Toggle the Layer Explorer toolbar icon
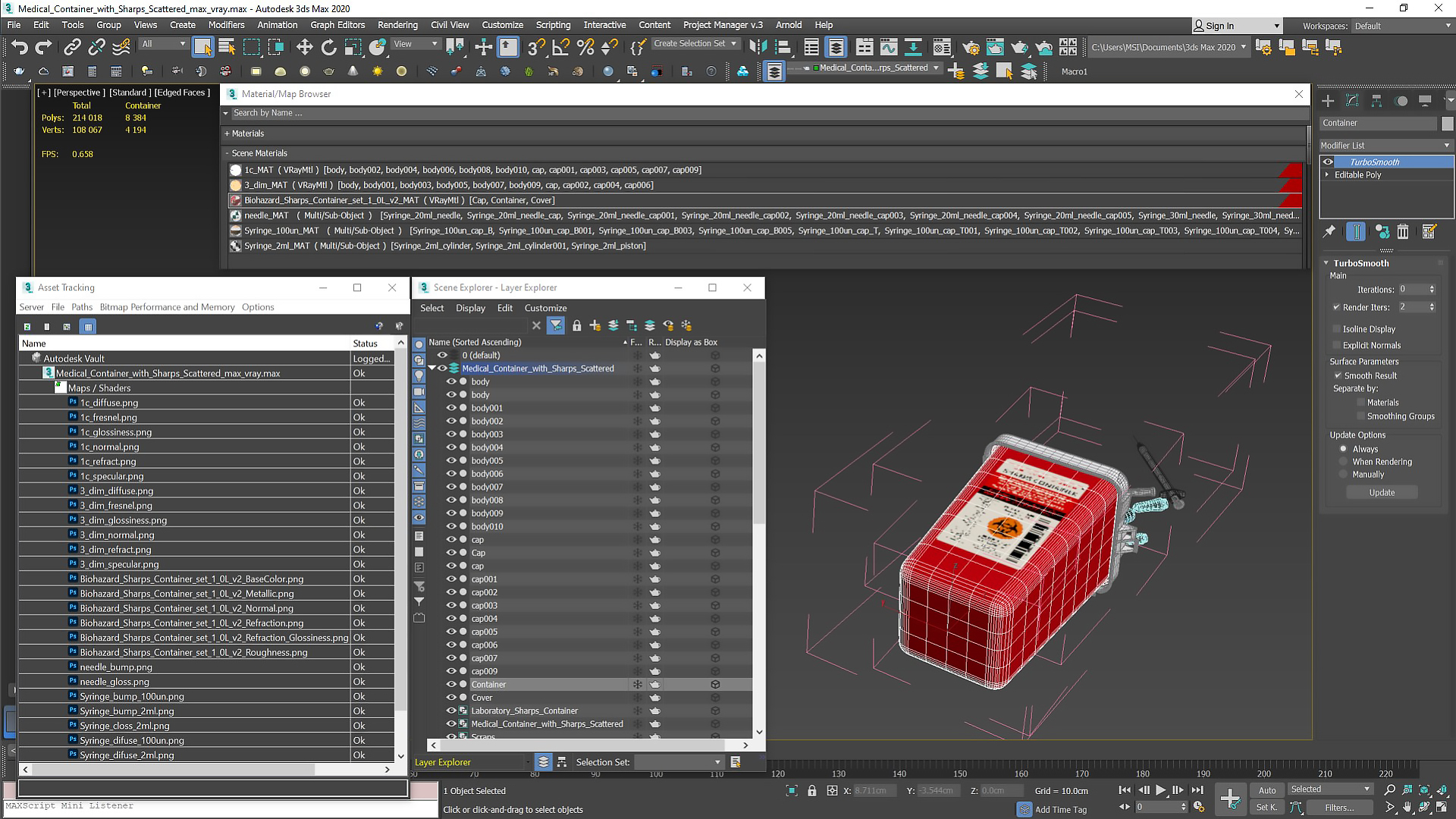Viewport: 1456px width, 819px height. pos(836,47)
